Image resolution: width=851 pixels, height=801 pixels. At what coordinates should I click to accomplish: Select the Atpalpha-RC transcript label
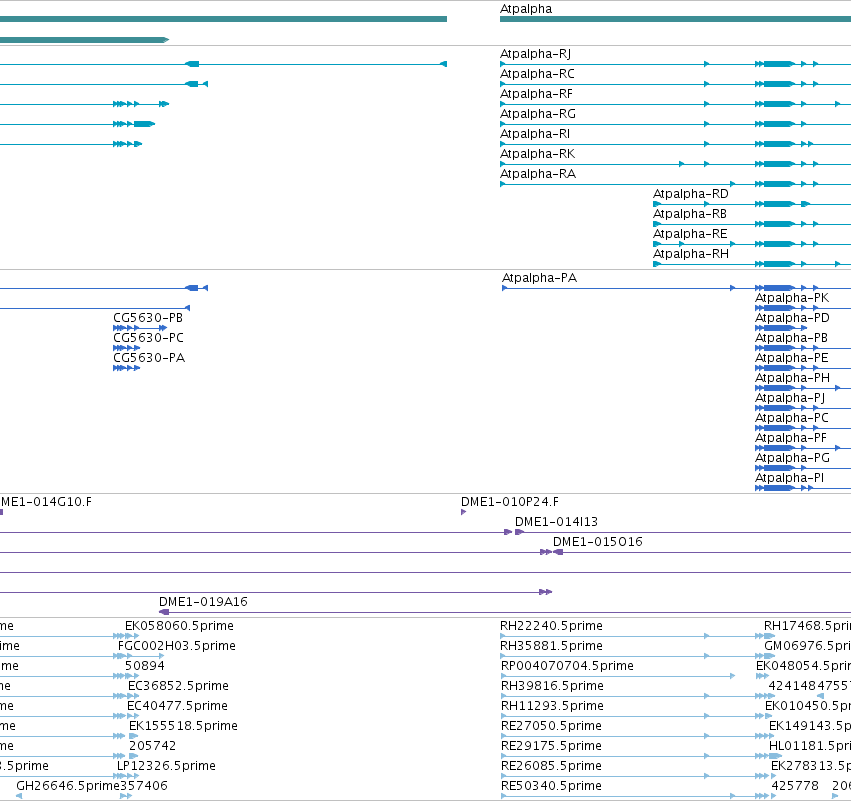pyautogui.click(x=537, y=74)
